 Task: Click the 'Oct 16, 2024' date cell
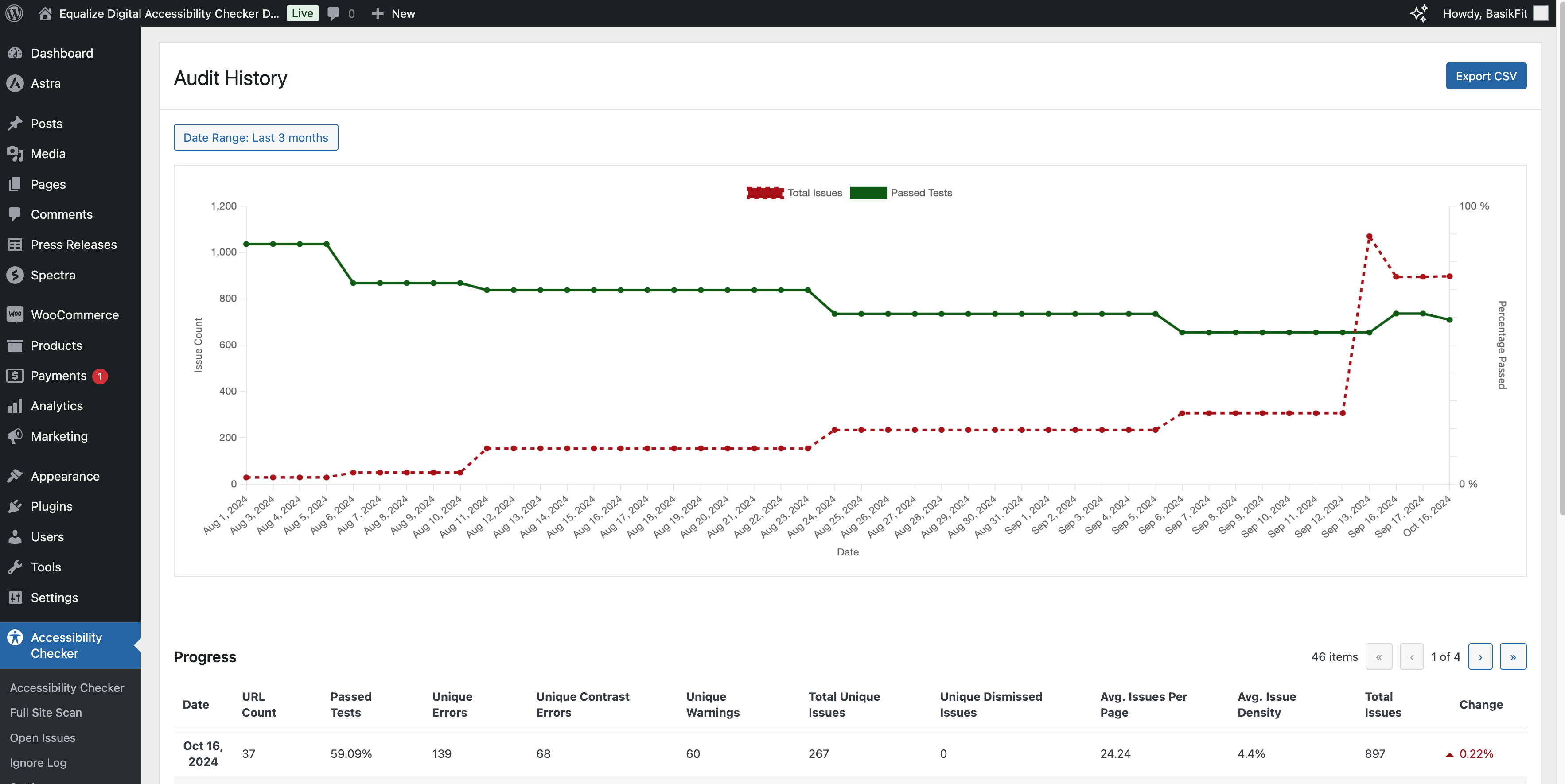pyautogui.click(x=203, y=753)
